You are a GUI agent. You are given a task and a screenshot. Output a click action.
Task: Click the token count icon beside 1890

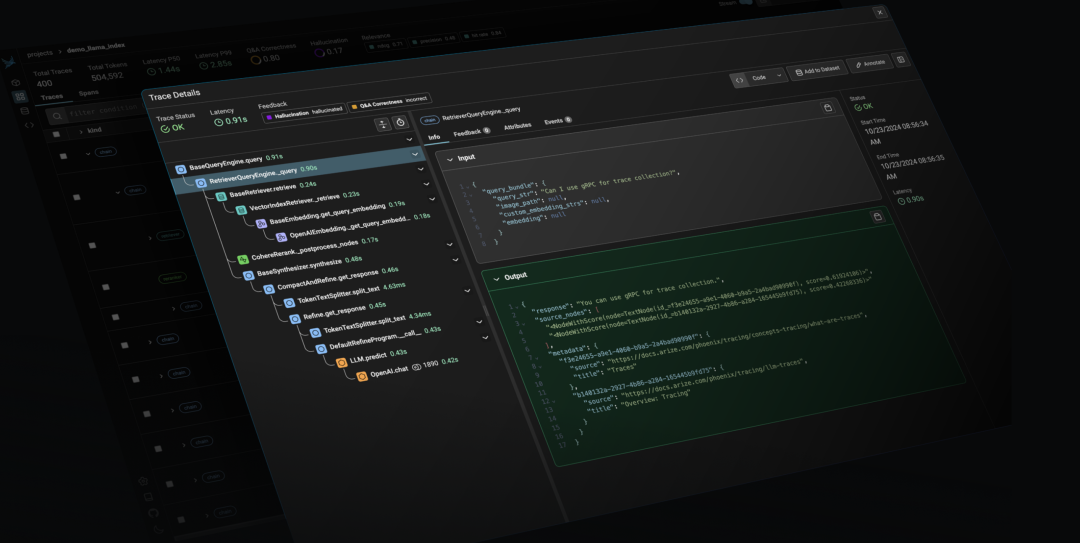[416, 367]
